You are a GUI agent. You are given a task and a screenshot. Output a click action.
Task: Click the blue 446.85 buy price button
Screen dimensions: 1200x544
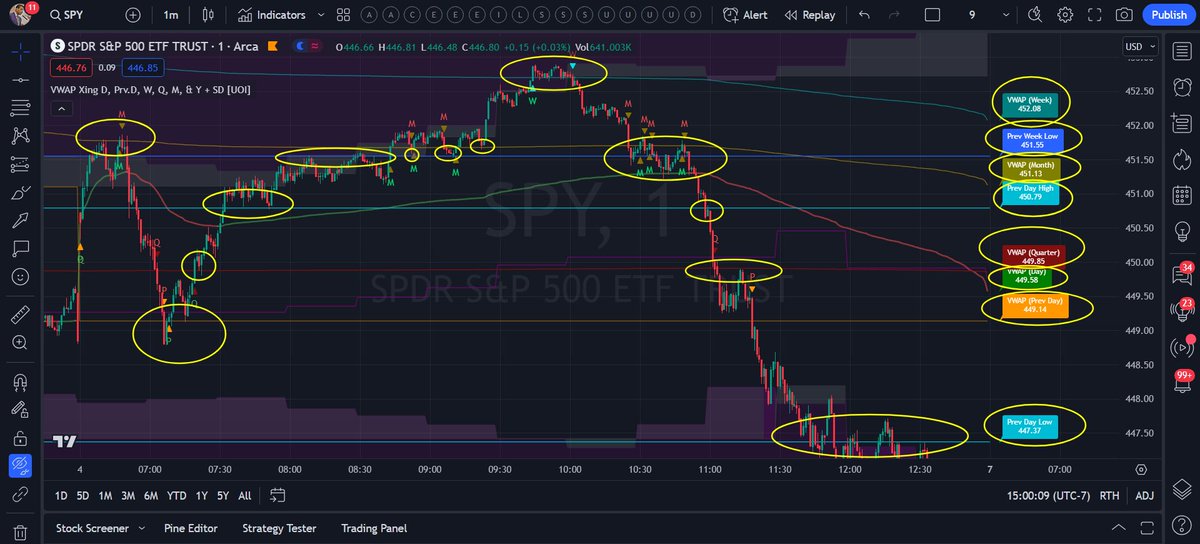pyautogui.click(x=144, y=68)
